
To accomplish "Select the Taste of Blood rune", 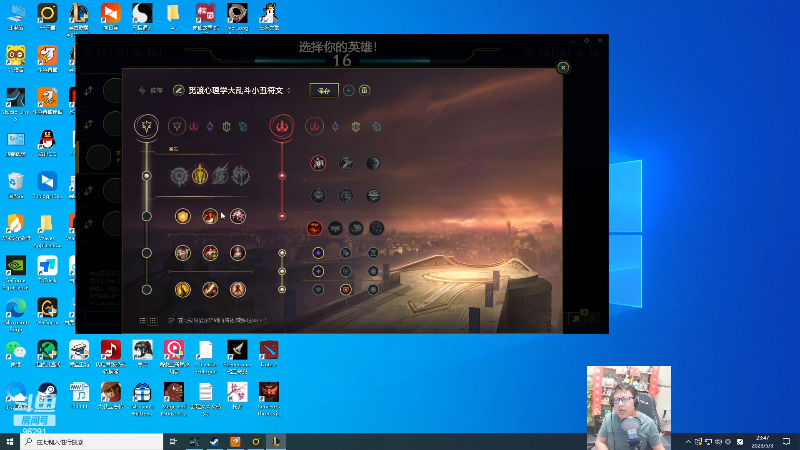I will 346,163.
